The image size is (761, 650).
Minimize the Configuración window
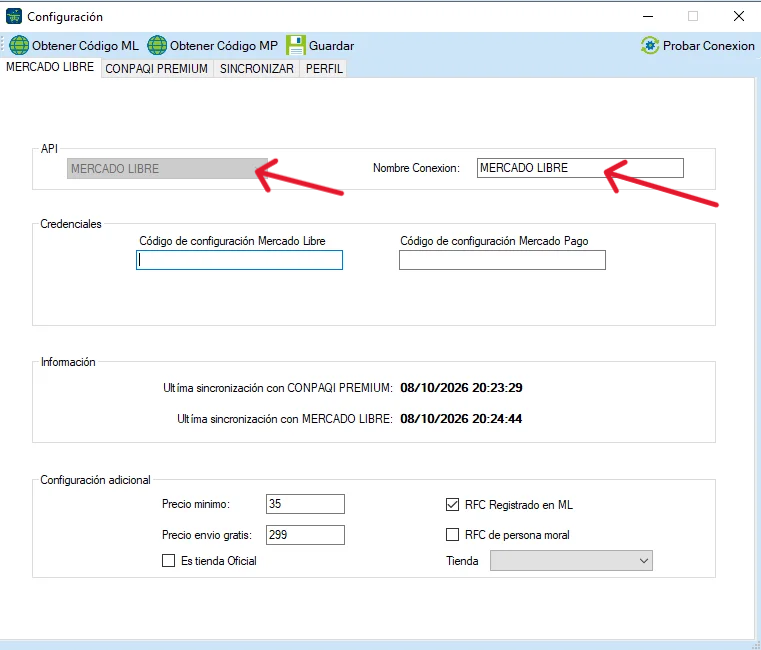coord(648,17)
